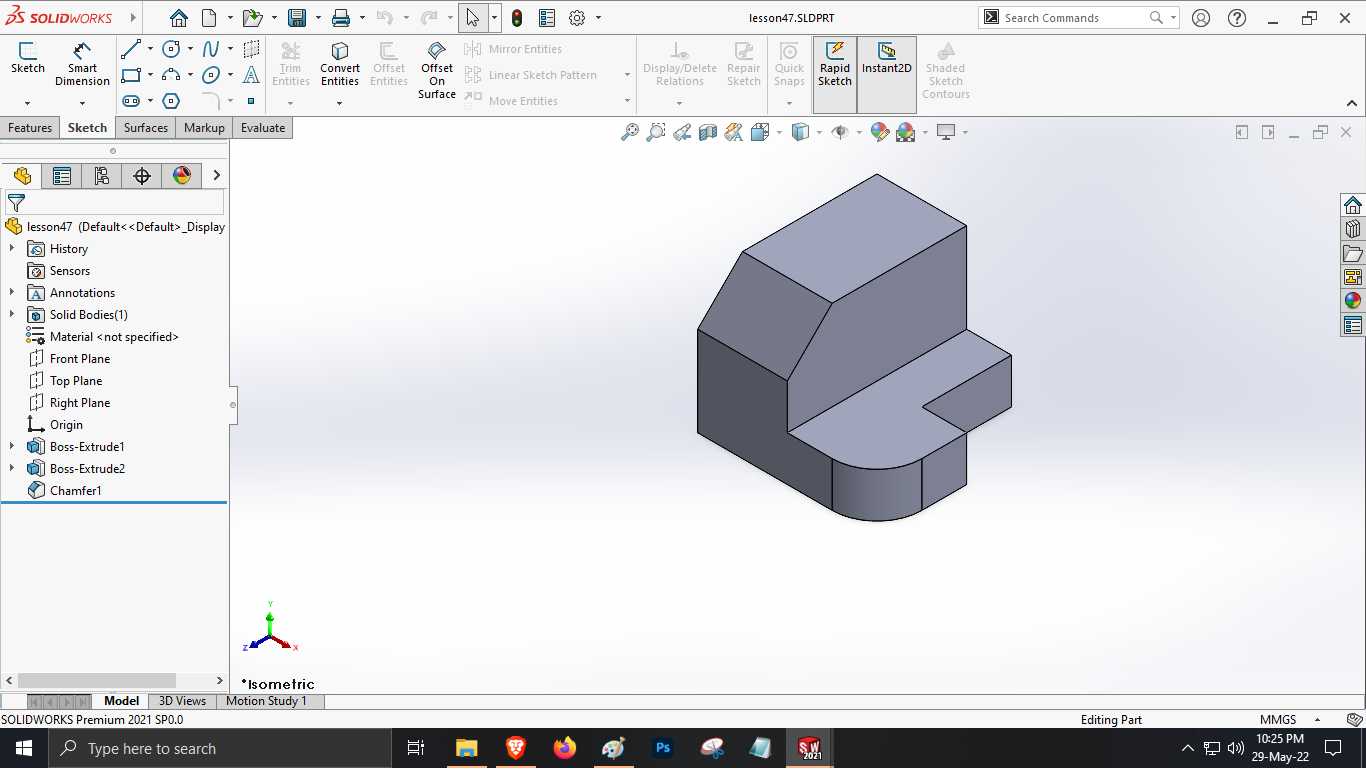Open Custom Properties in task pane
1366x780 pixels.
pyautogui.click(x=1353, y=325)
